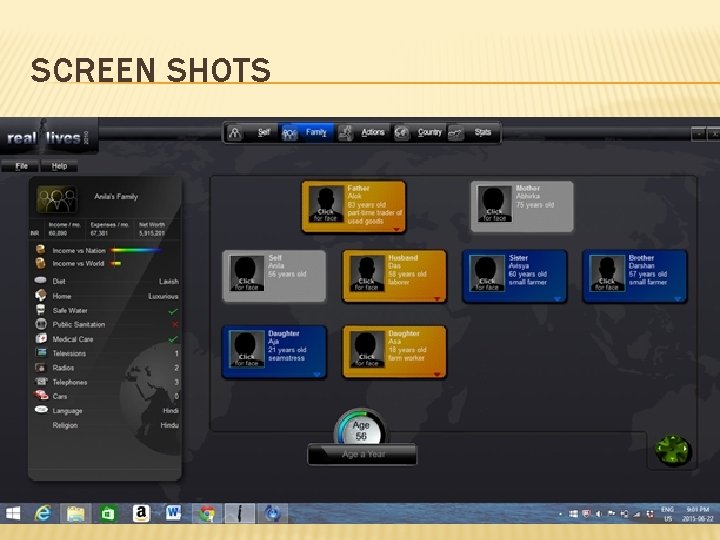Click the green gem icon
720x540 pixels.
click(x=673, y=450)
